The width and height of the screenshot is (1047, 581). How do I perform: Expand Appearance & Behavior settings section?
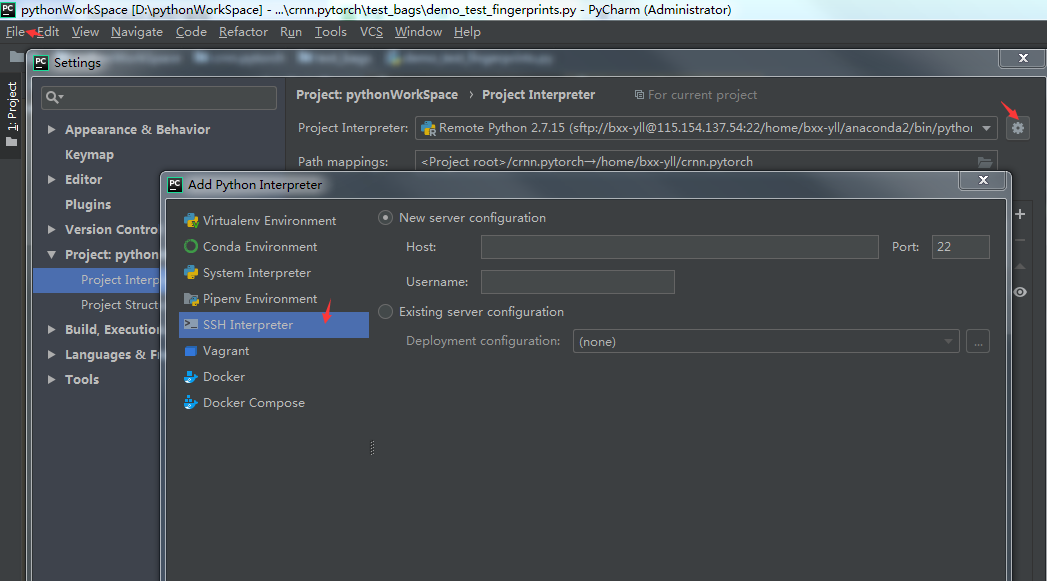point(51,130)
